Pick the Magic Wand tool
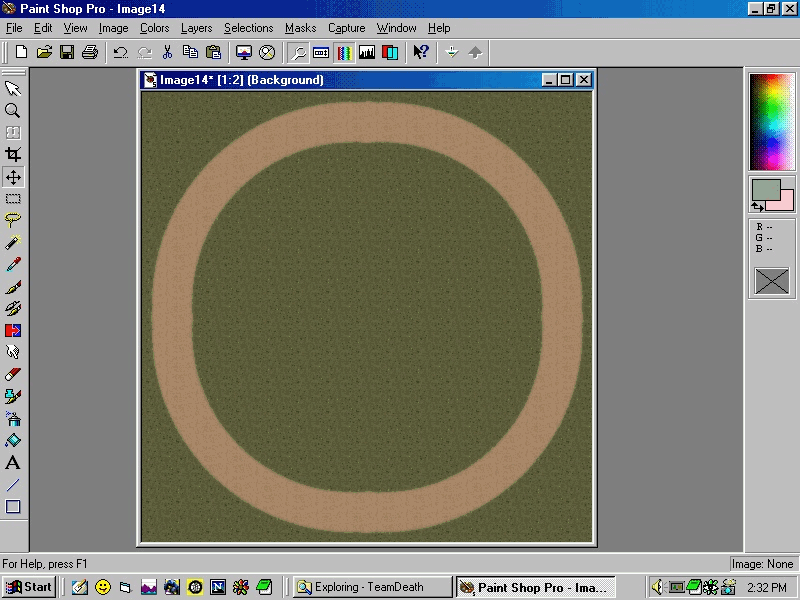The width and height of the screenshot is (800, 600). (13, 242)
